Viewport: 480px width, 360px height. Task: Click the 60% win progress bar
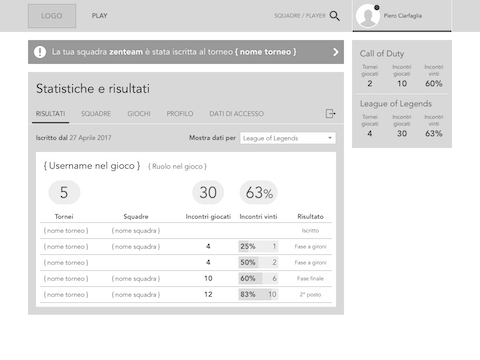click(258, 278)
